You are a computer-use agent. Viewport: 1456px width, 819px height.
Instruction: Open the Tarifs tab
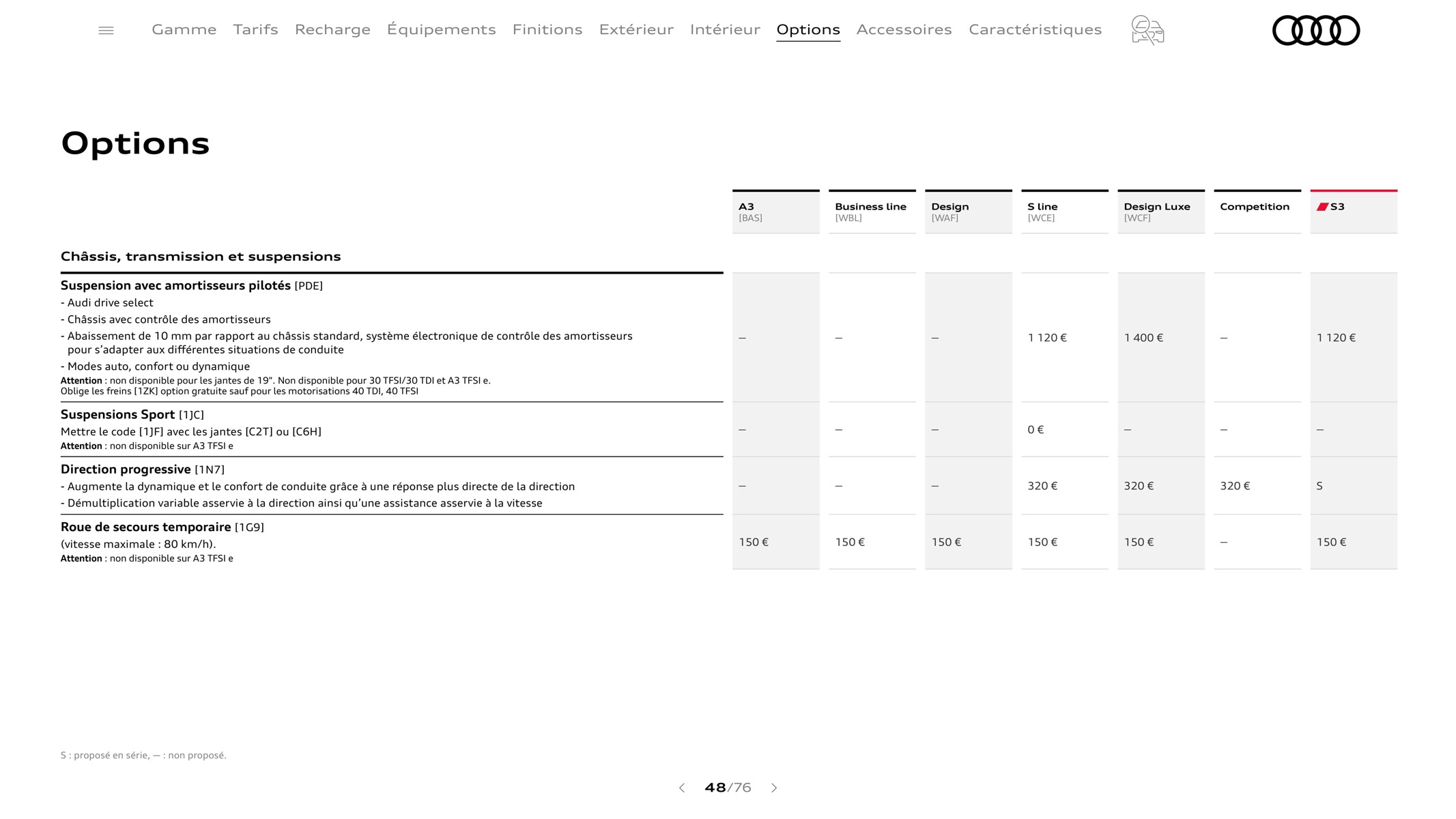[x=255, y=29]
